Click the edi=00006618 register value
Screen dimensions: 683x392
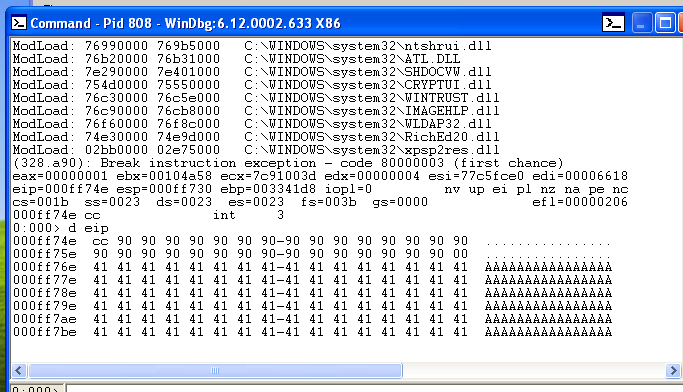click(x=580, y=176)
